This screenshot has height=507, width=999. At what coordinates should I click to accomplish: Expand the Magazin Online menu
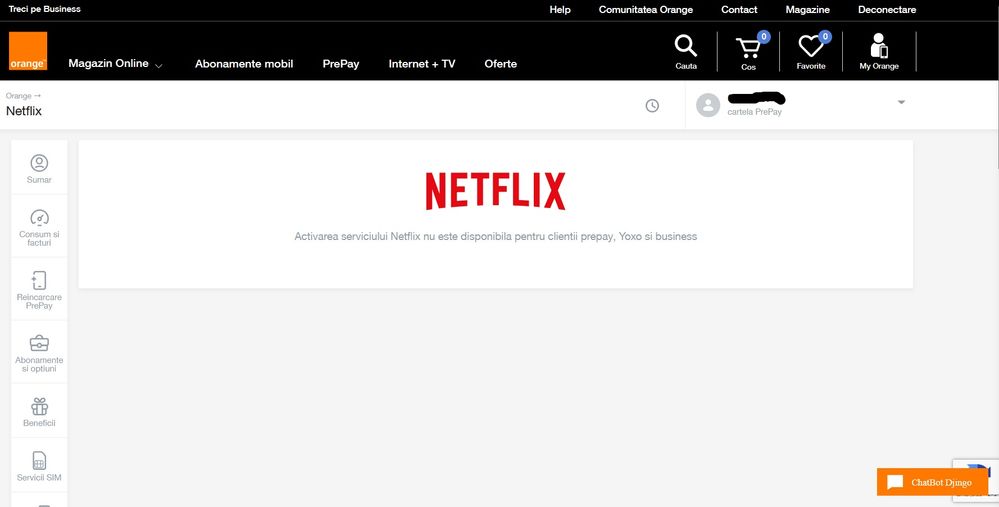click(x=115, y=64)
